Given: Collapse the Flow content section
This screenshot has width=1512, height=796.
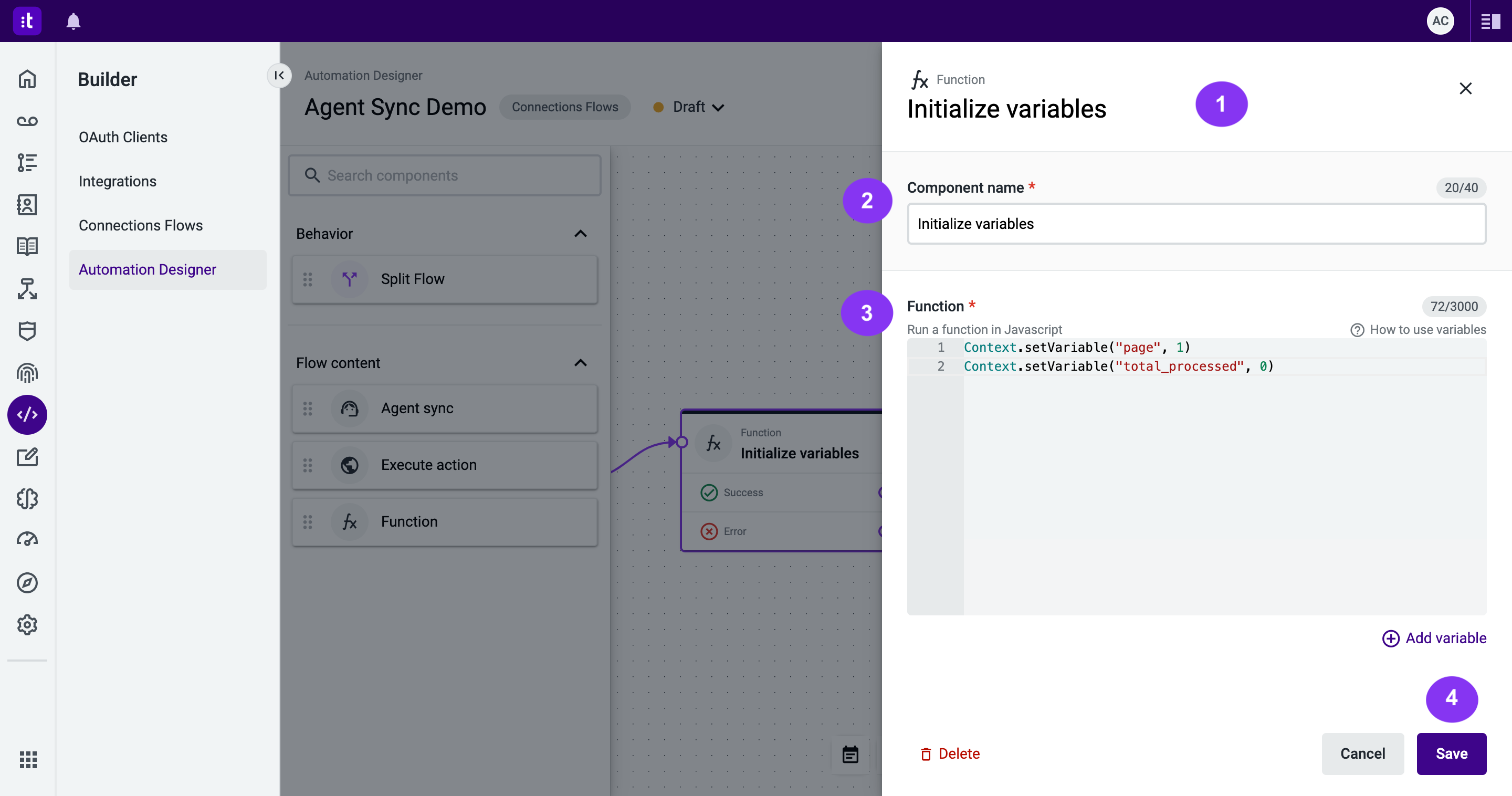Looking at the screenshot, I should [581, 362].
